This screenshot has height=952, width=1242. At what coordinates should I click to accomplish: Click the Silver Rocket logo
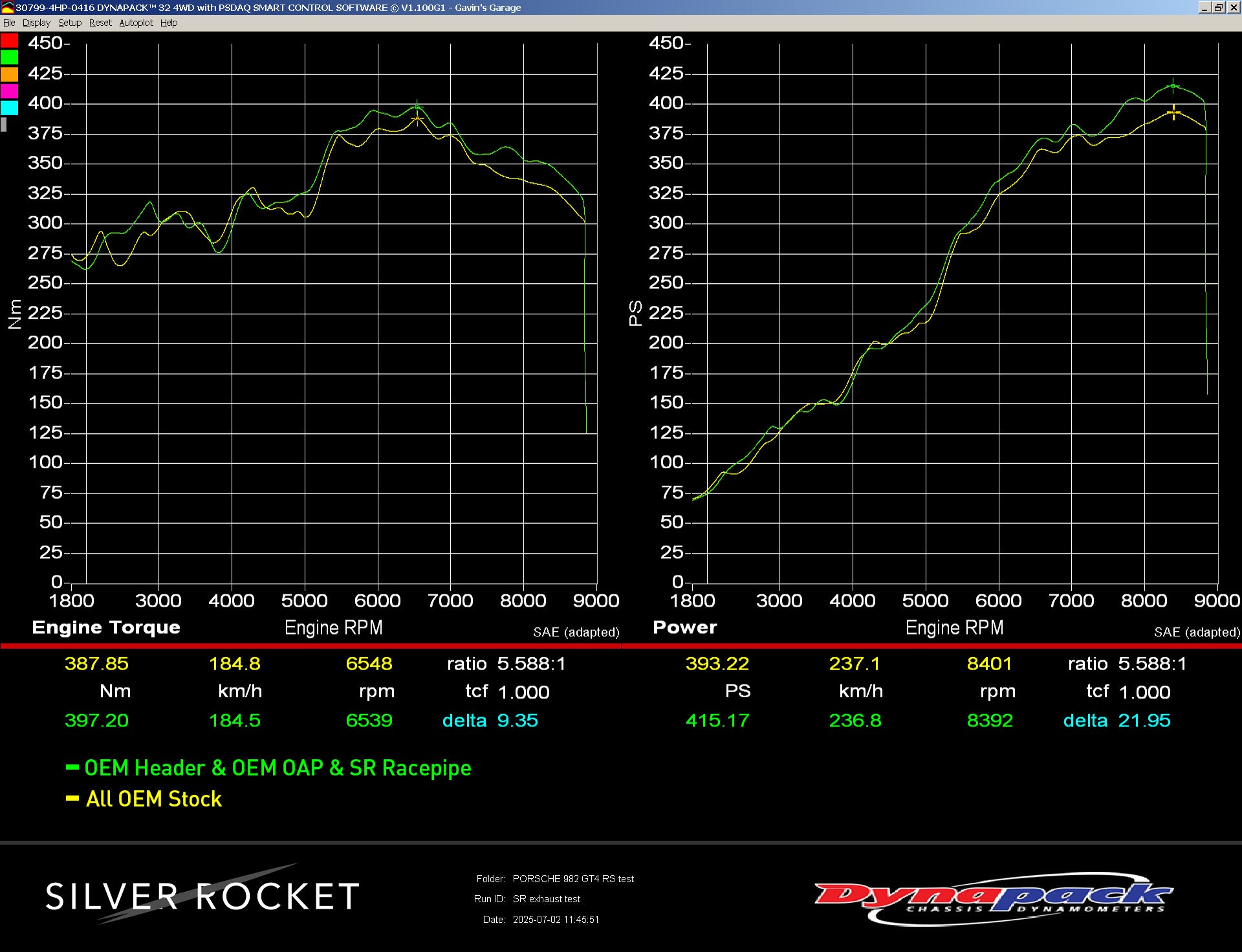point(202,896)
